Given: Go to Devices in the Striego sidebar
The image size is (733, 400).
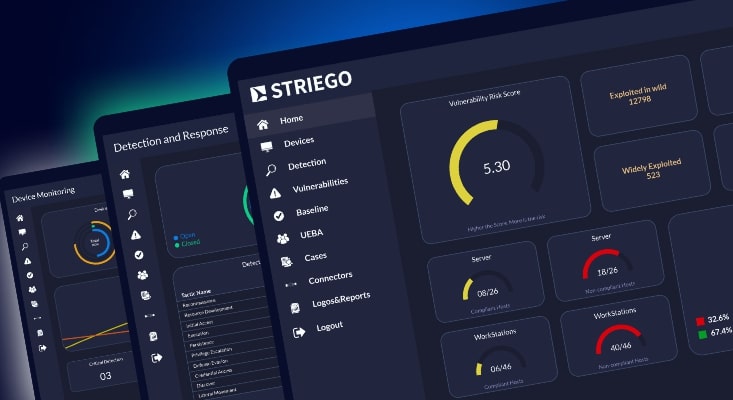Looking at the screenshot, I should tap(299, 142).
